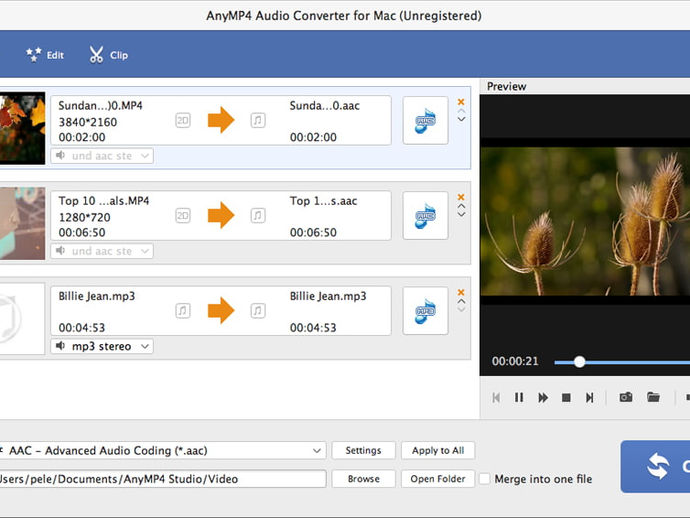Move Sundan MP4 row down
Viewport: 690px width, 518px height.
pos(461,119)
